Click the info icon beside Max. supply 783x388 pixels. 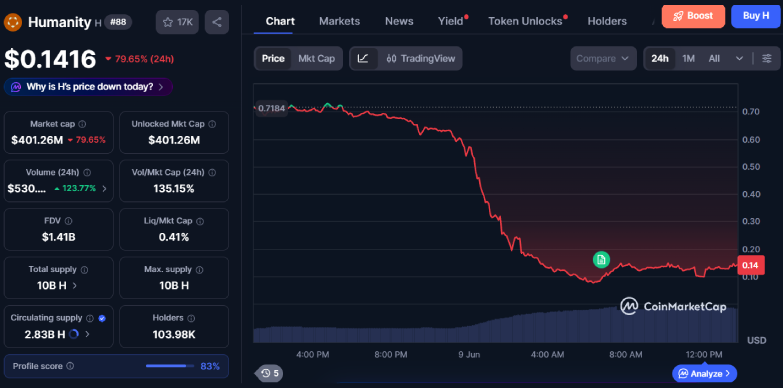tap(199, 270)
